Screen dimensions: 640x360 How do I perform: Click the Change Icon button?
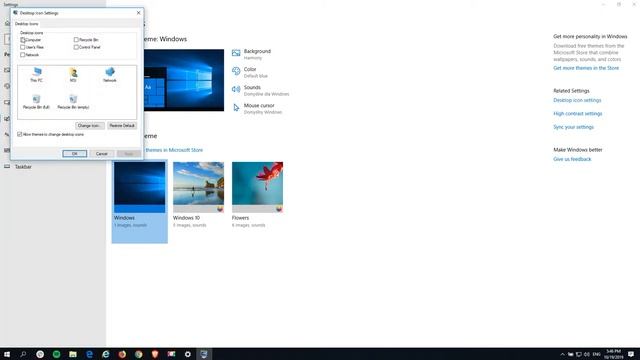tap(90, 126)
